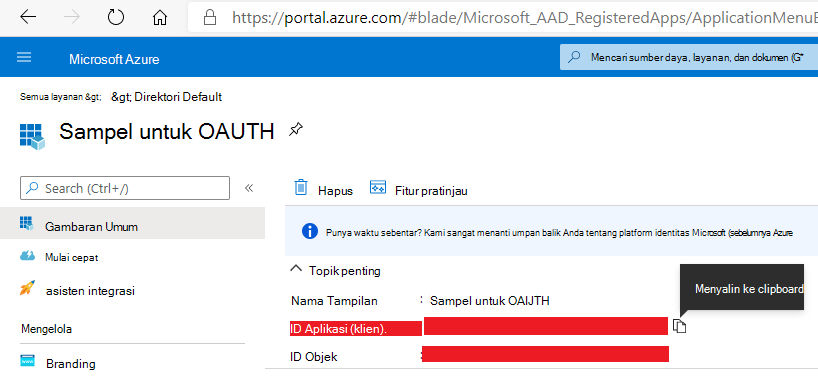Screen dimensions: 818x376
Task: Click the magnifier icon in the Azure search bar
Action: [x=574, y=57]
